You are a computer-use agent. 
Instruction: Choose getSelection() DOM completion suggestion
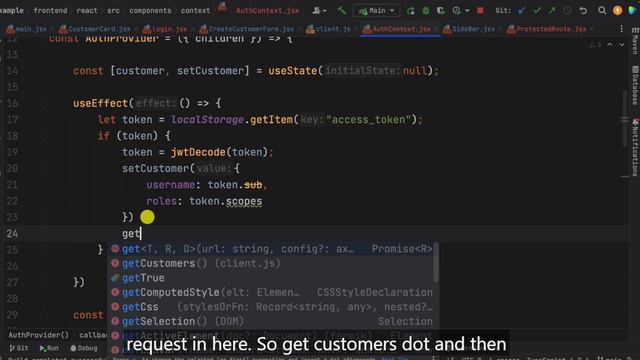[x=271, y=321]
